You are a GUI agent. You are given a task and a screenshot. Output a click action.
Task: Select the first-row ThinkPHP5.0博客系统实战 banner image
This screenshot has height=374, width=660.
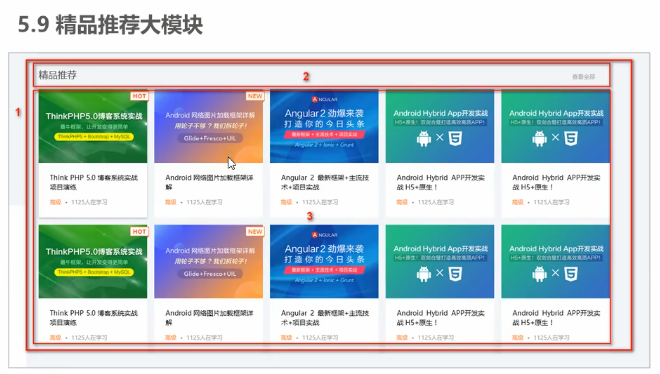[x=93, y=127]
